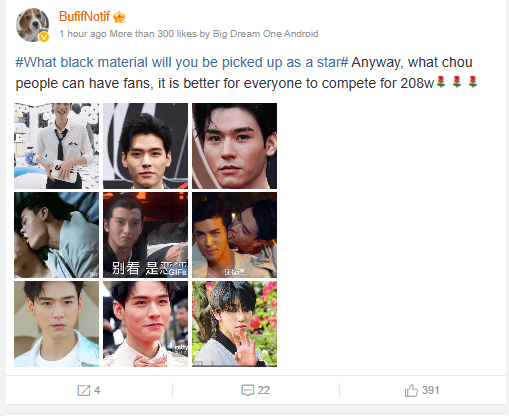
Task: Open the photo of two men close together
Action: pos(234,235)
